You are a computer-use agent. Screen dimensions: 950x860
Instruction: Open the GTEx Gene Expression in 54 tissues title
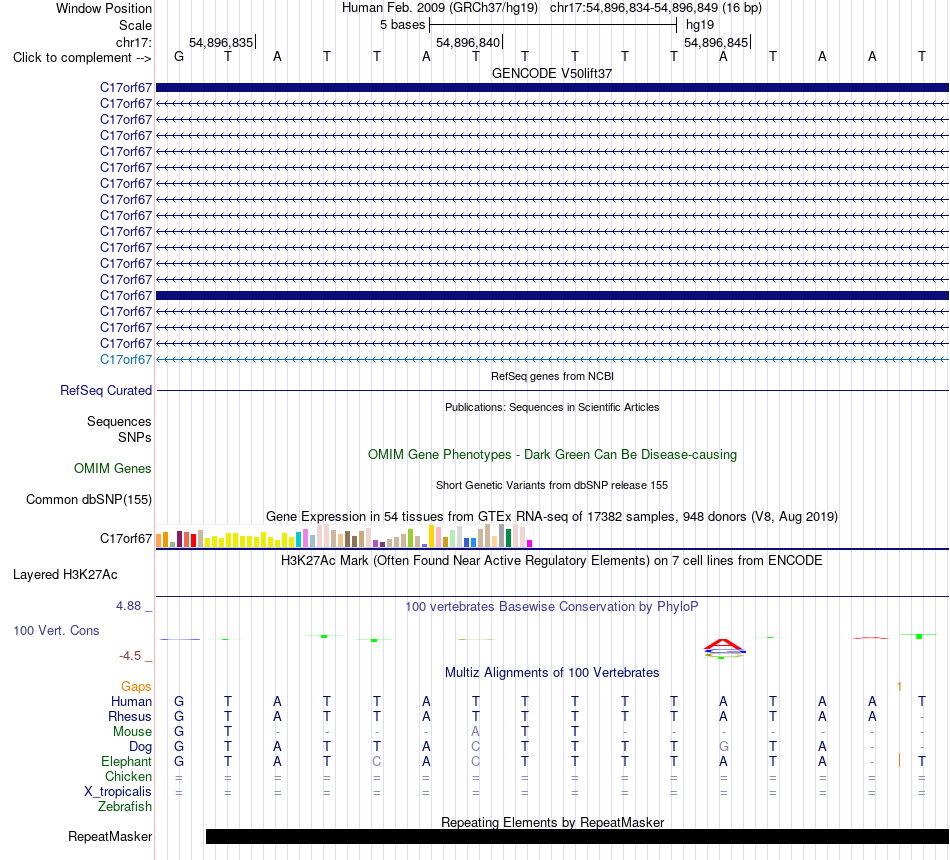coord(552,516)
